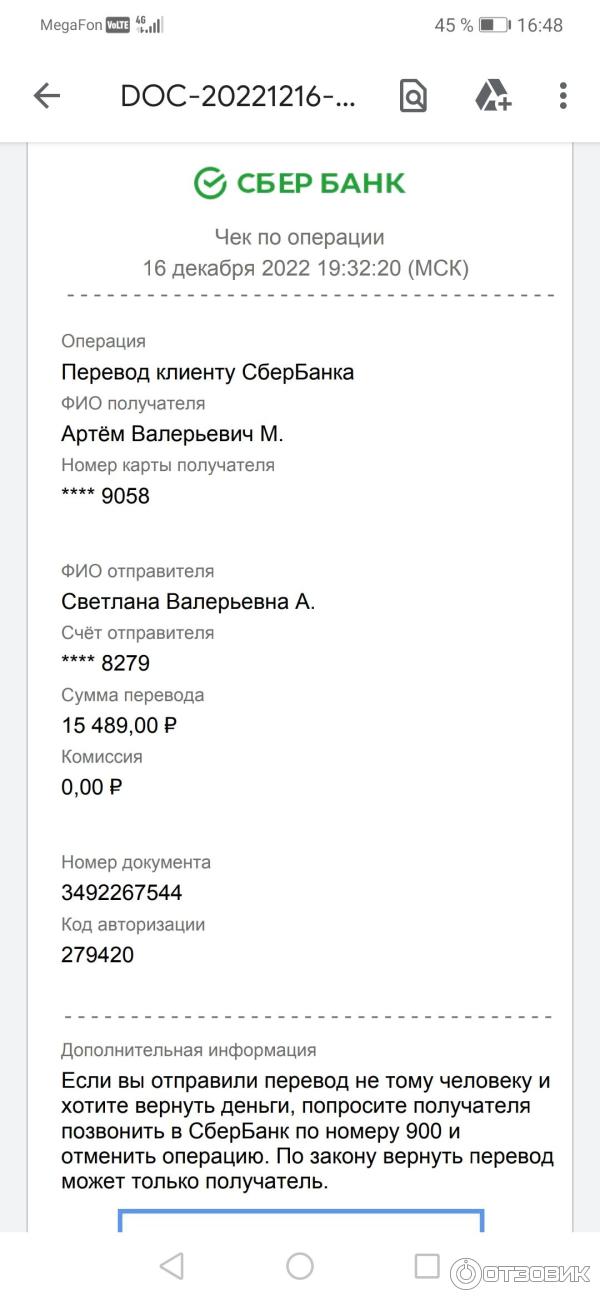The width and height of the screenshot is (600, 1300).
Task: Tap the battery indicator in status bar
Action: (494, 25)
